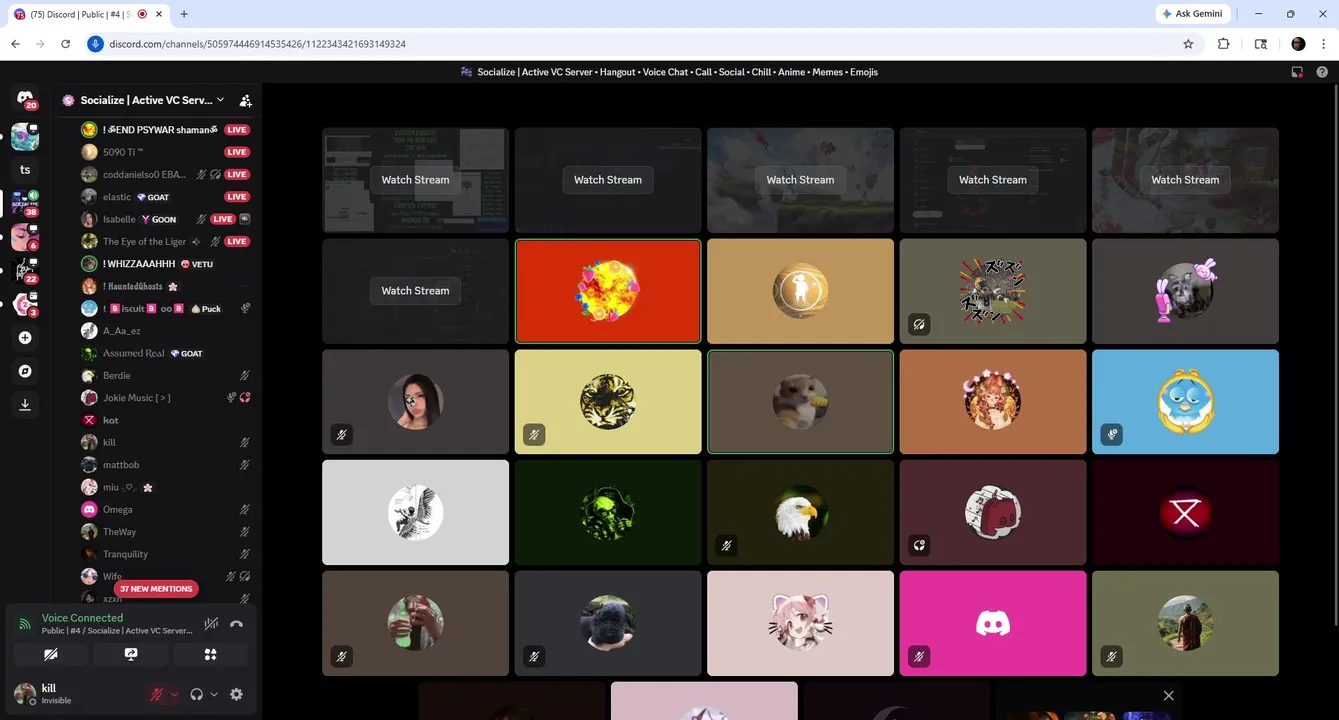Open Chrome three-dot menu
The width and height of the screenshot is (1339, 720).
coord(1324,44)
